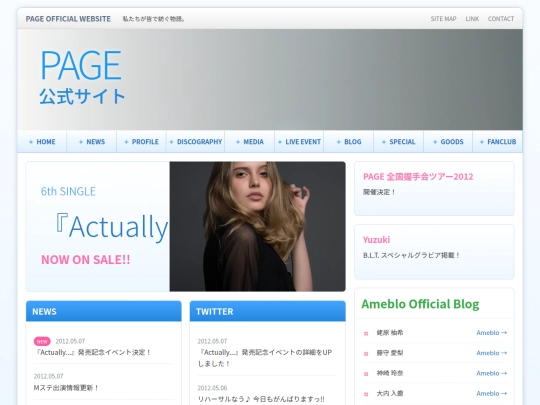
Task: Click the member name 大内 入鹿
Action: click(390, 393)
